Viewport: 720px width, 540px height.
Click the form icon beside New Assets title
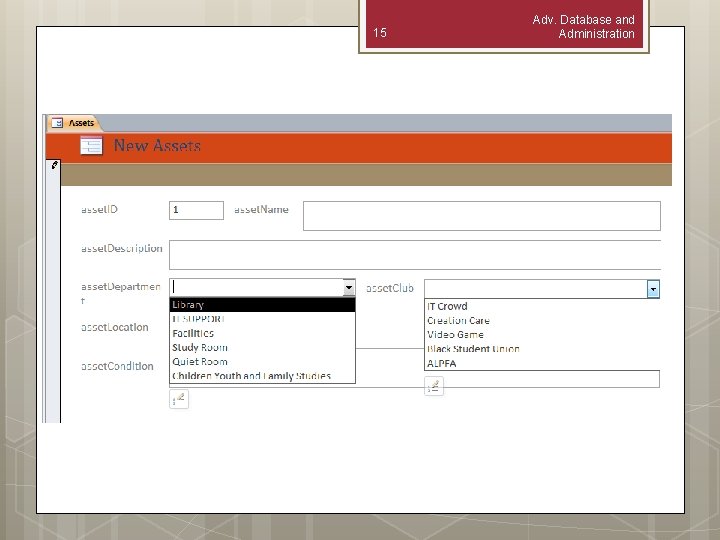(x=91, y=146)
